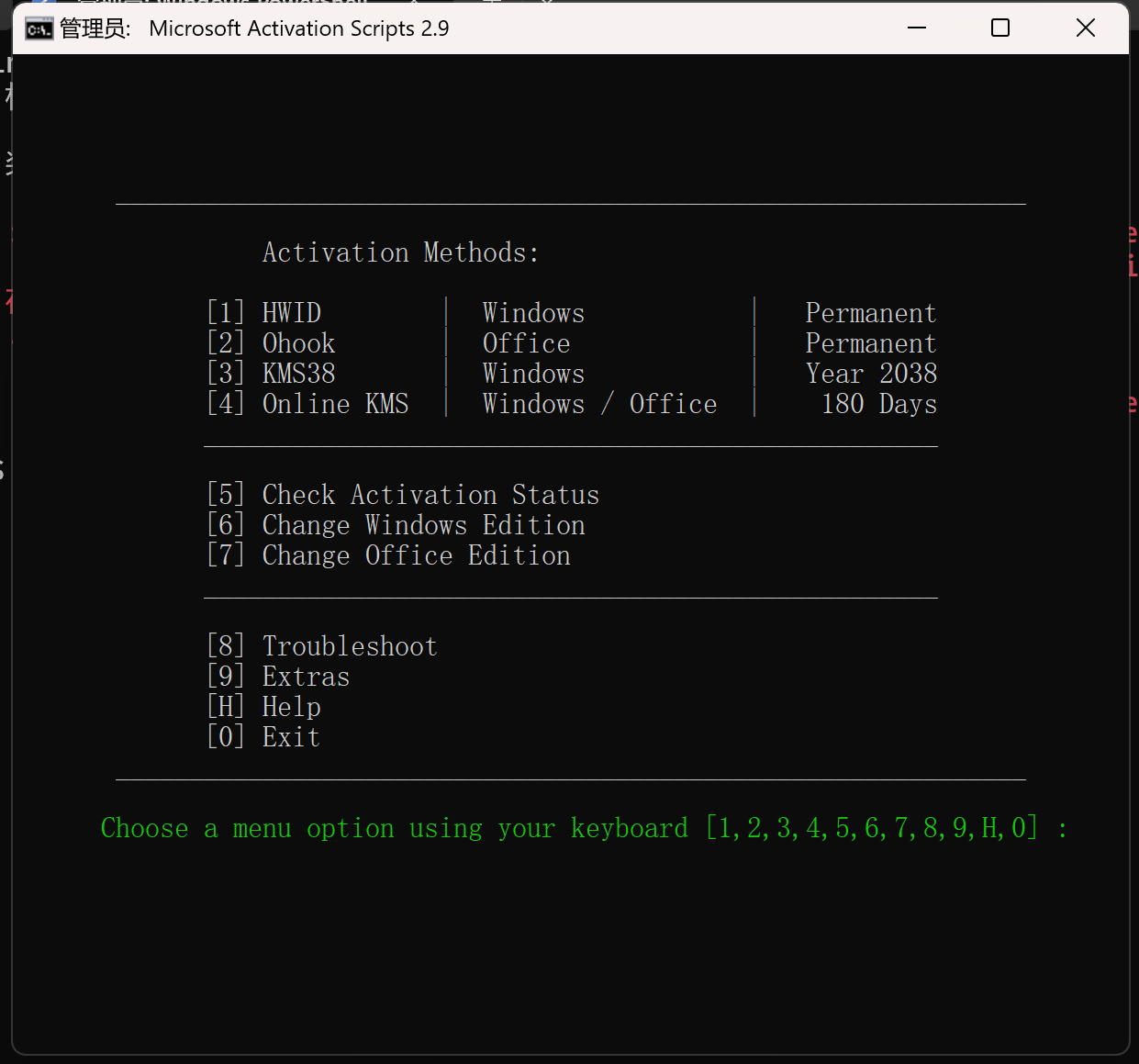Screen dimensions: 1139x1064
Task: Click the [H] Help line
Action: click(264, 707)
